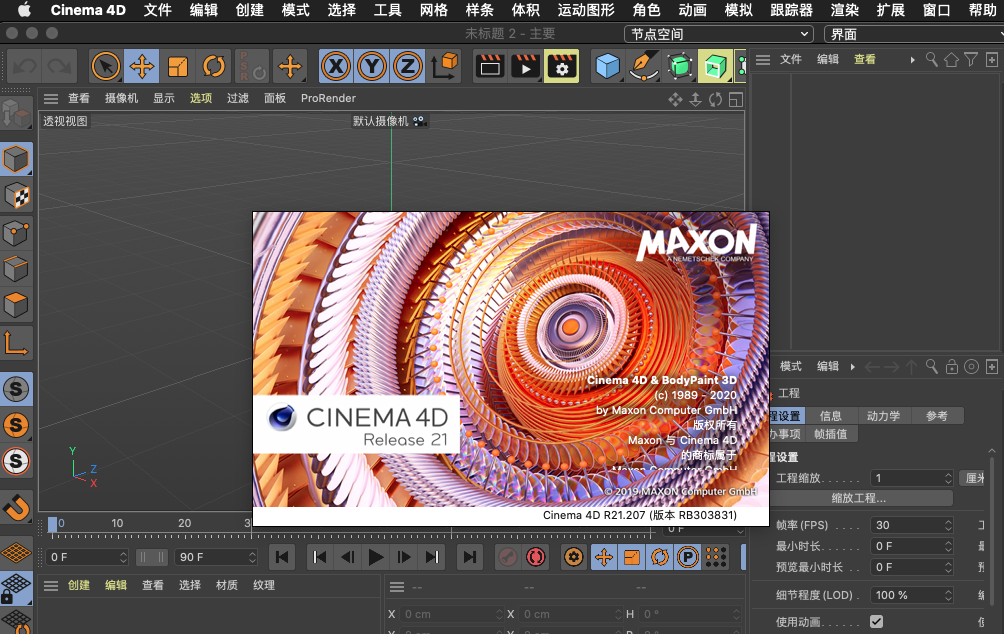The width and height of the screenshot is (1004, 634).
Task: Search objects with magnifier icon
Action: tap(932, 60)
